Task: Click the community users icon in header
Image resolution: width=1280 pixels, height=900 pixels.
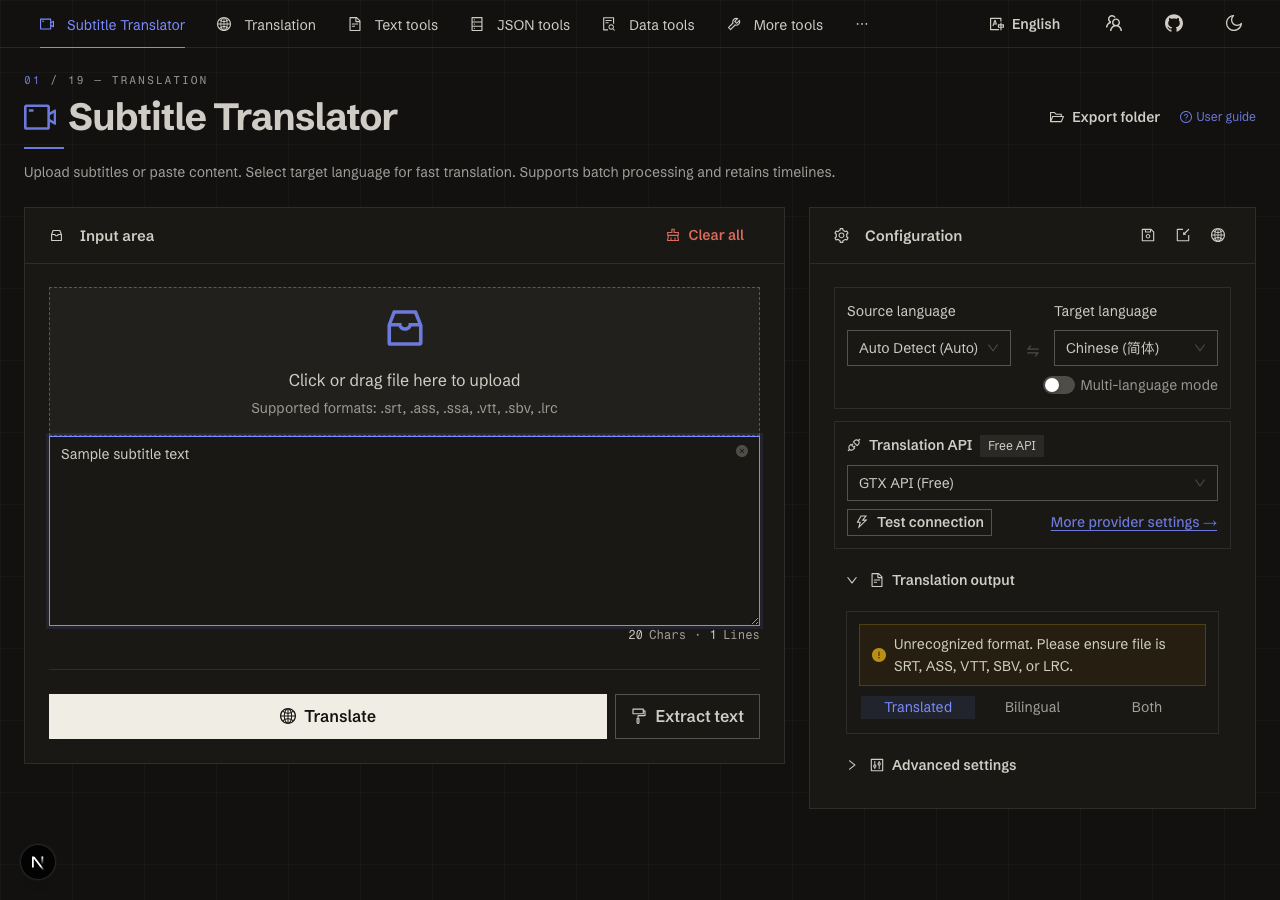Action: click(x=1114, y=23)
